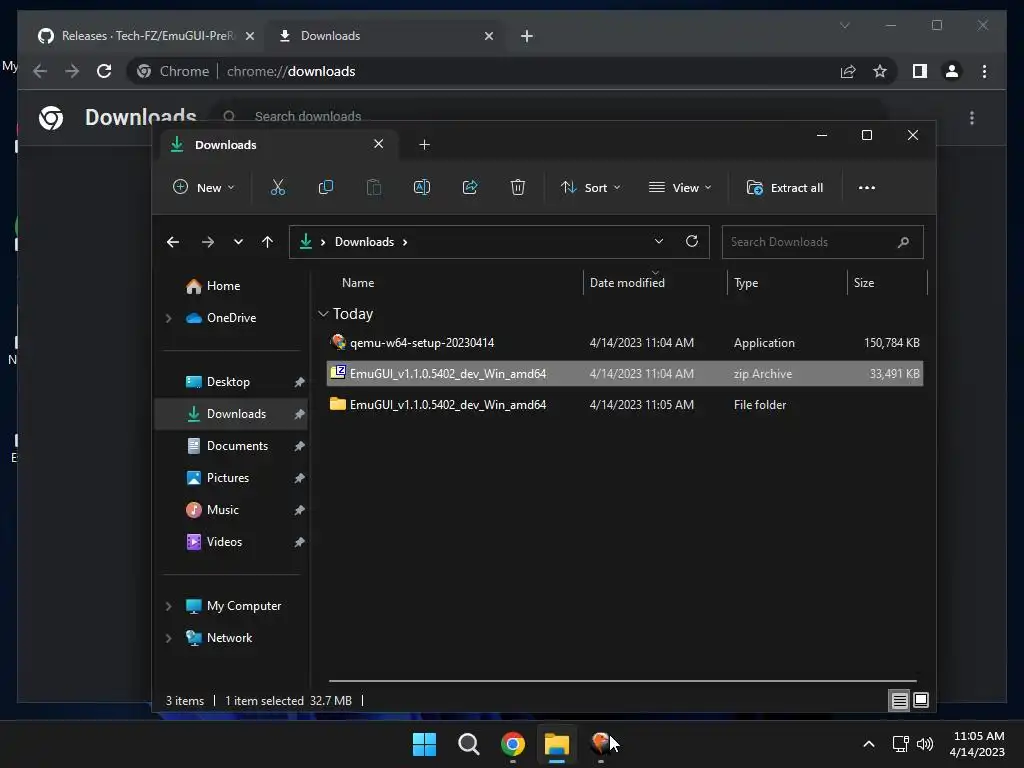This screenshot has height=768, width=1024.
Task: Open Chrome three-dot main menu
Action: pos(984,71)
